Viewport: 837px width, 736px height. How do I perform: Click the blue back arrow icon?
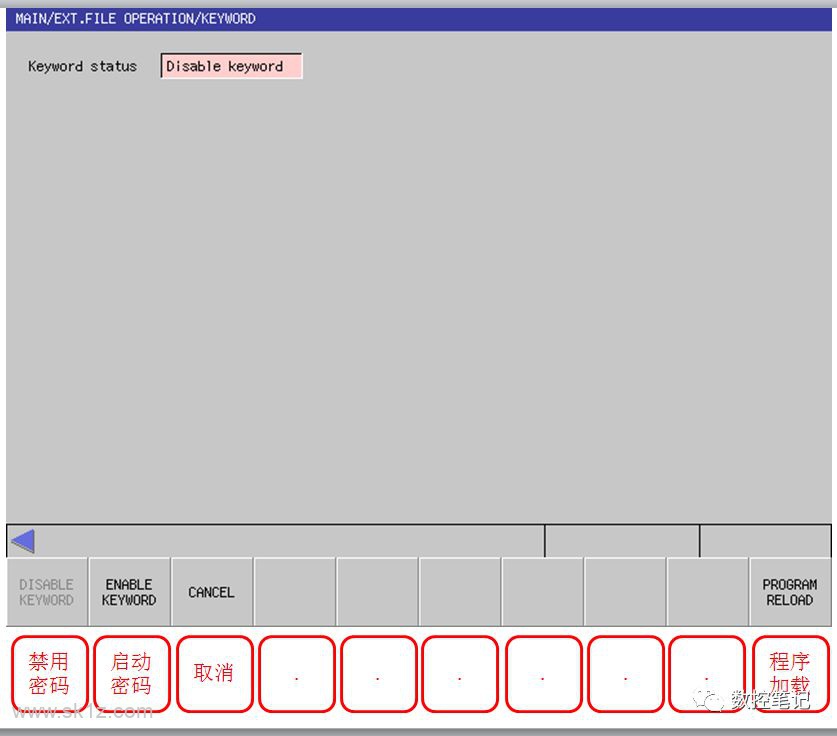[23, 541]
